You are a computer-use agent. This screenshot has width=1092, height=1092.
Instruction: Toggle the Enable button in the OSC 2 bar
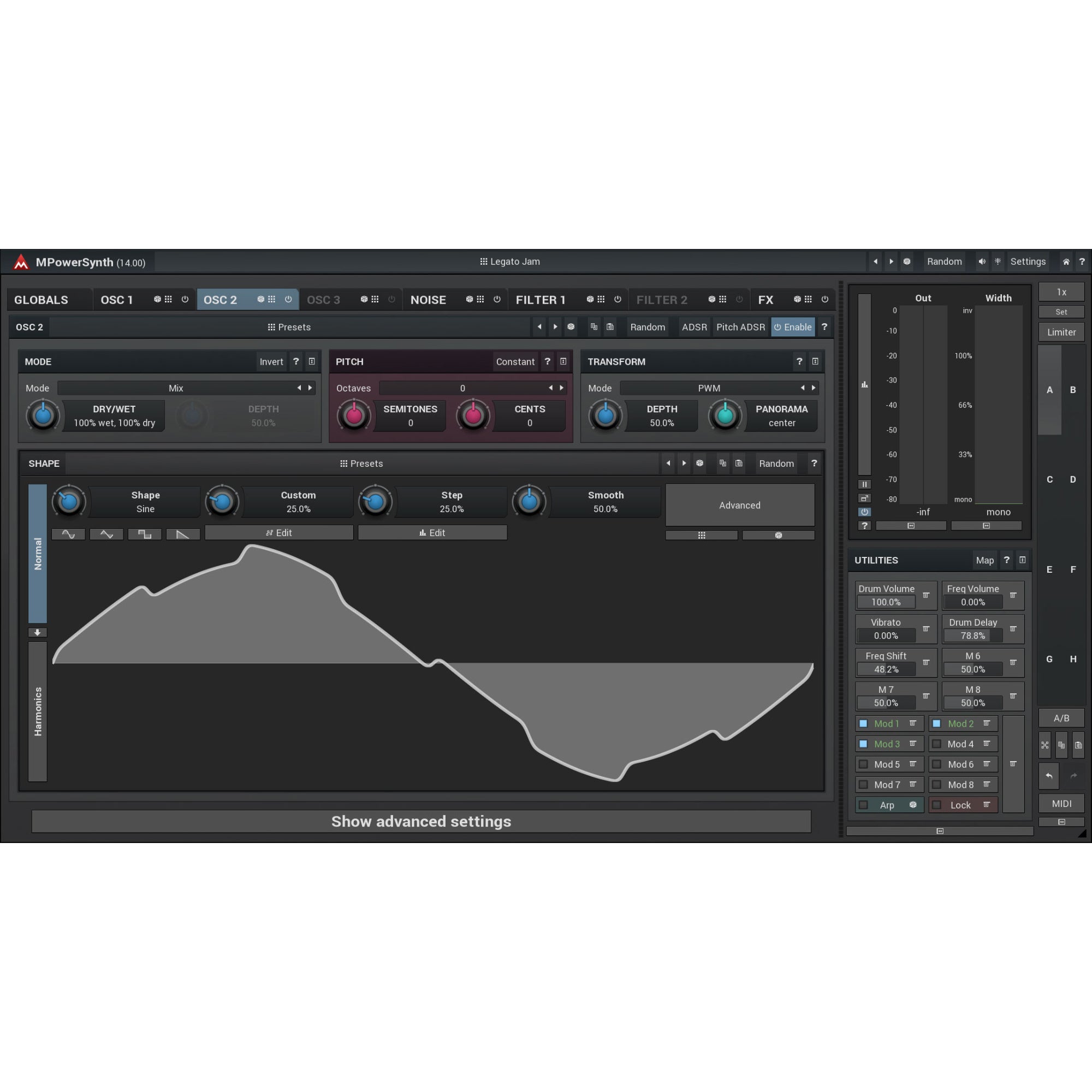coord(792,327)
